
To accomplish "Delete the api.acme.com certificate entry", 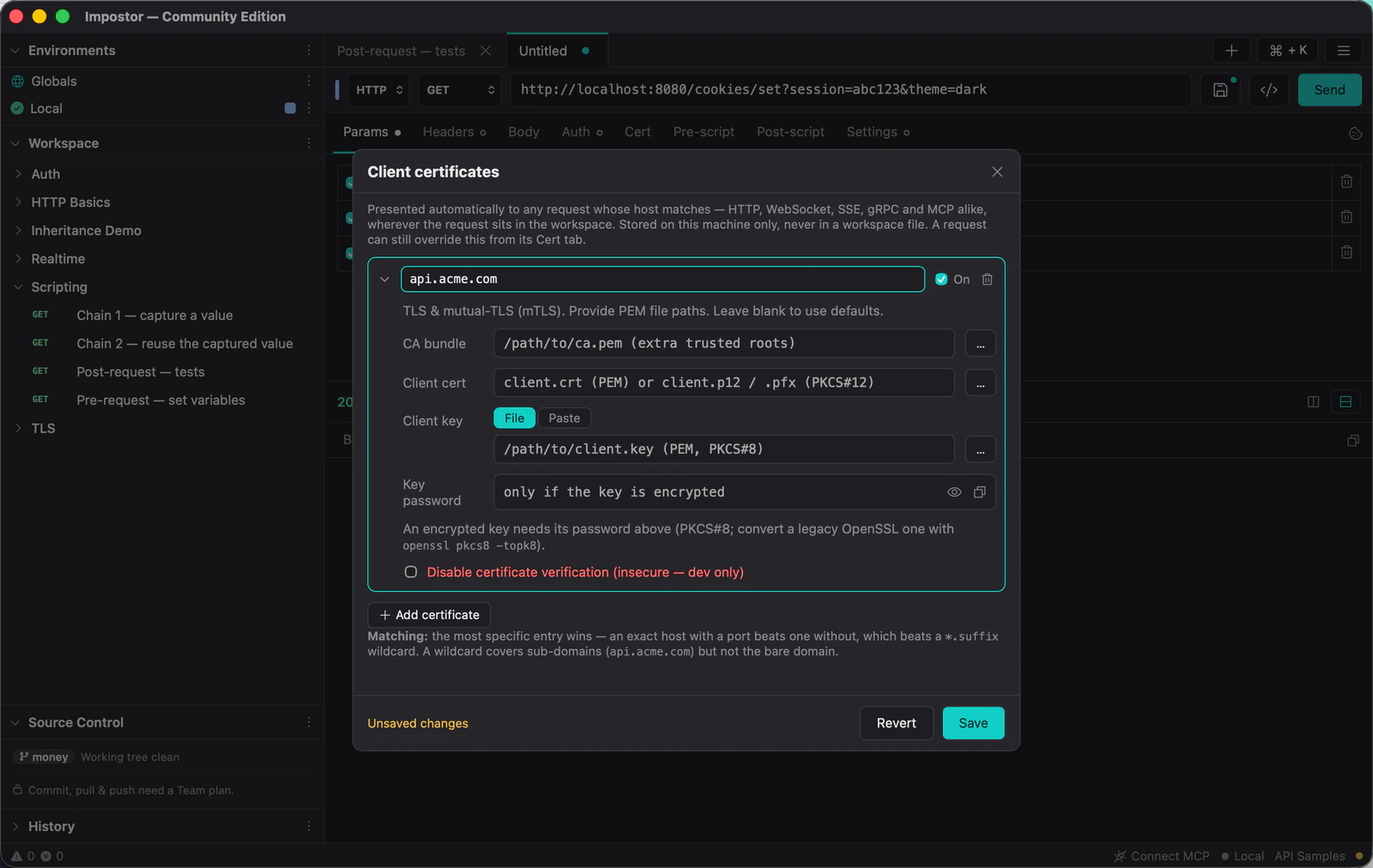I will [x=988, y=280].
